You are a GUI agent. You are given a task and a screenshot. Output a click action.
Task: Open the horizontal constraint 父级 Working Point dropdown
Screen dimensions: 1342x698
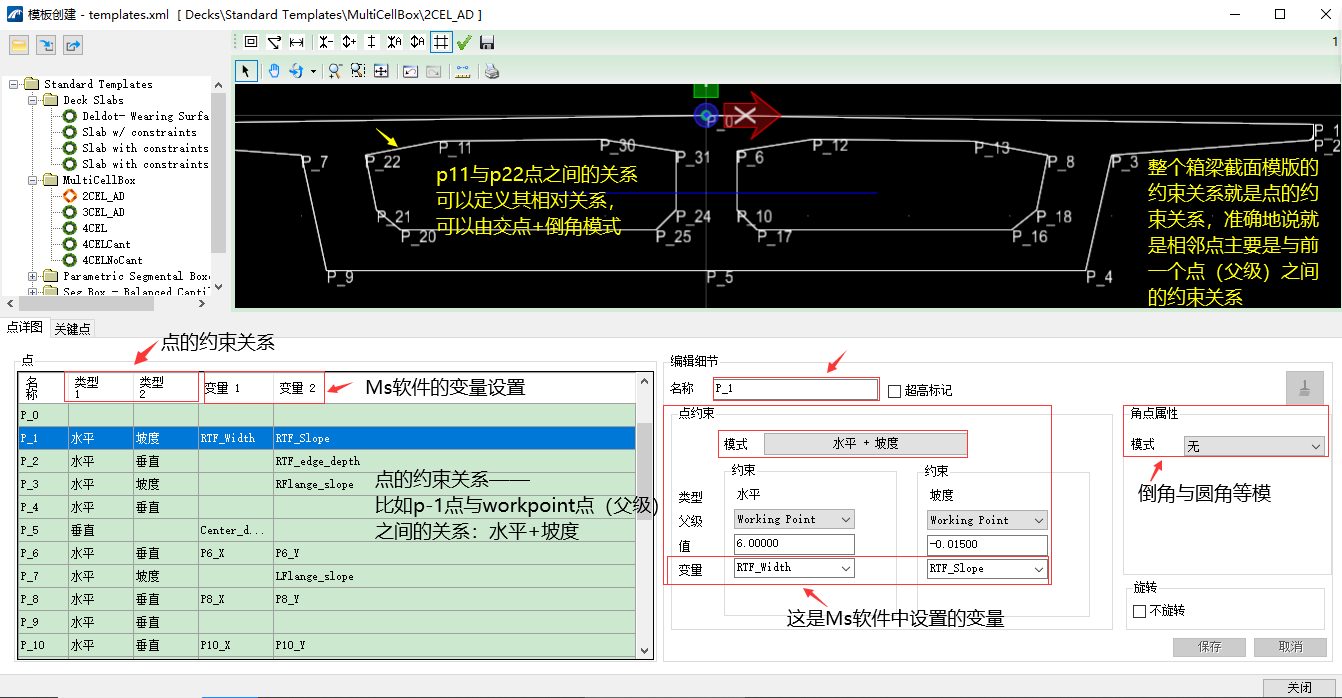(794, 519)
